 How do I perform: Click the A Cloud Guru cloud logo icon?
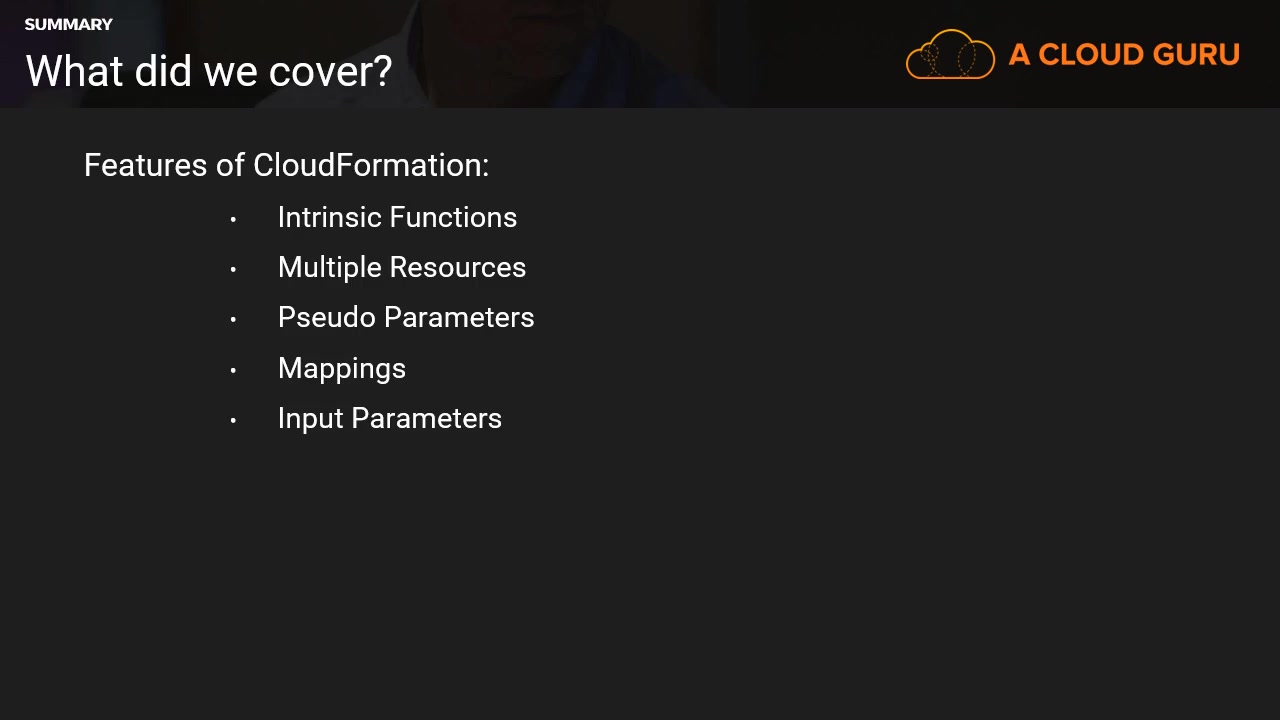(950, 54)
